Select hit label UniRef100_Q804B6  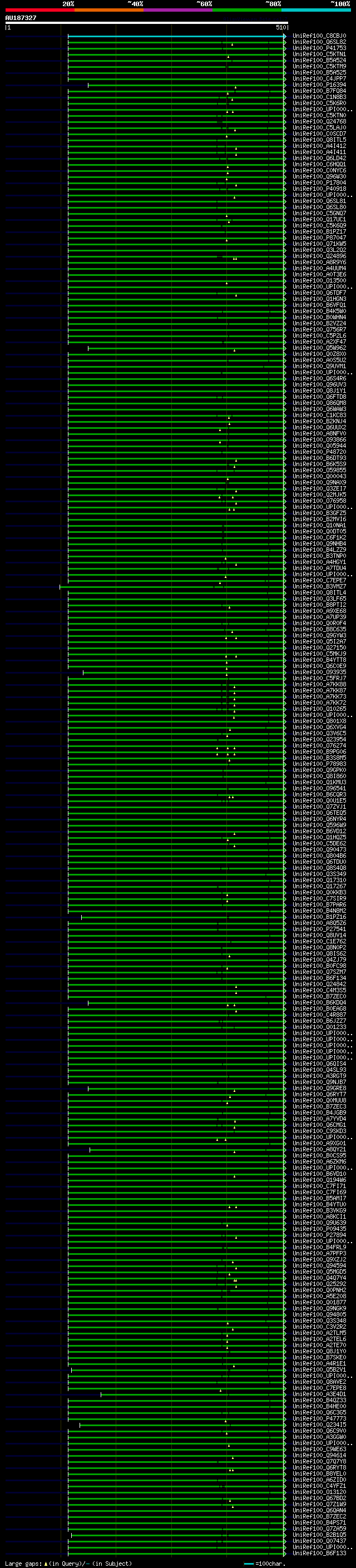click(319, 855)
